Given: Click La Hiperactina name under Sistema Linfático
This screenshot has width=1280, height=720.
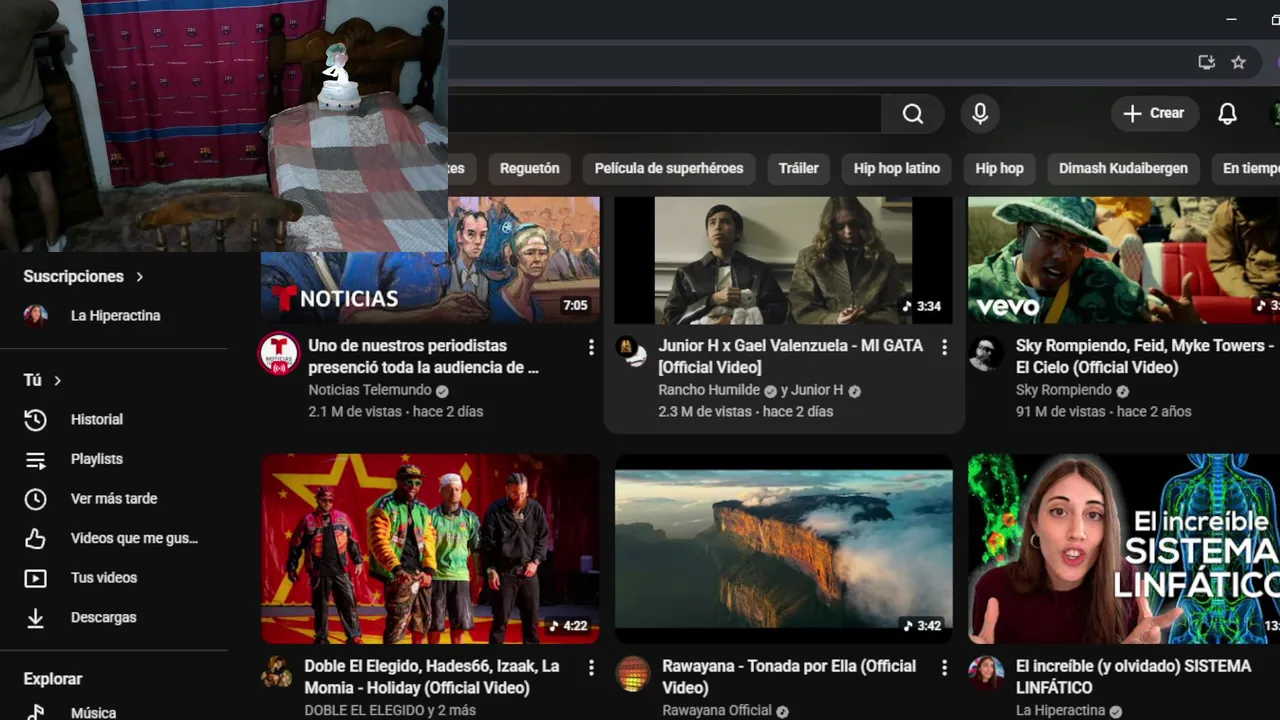Looking at the screenshot, I should click(x=1060, y=710).
